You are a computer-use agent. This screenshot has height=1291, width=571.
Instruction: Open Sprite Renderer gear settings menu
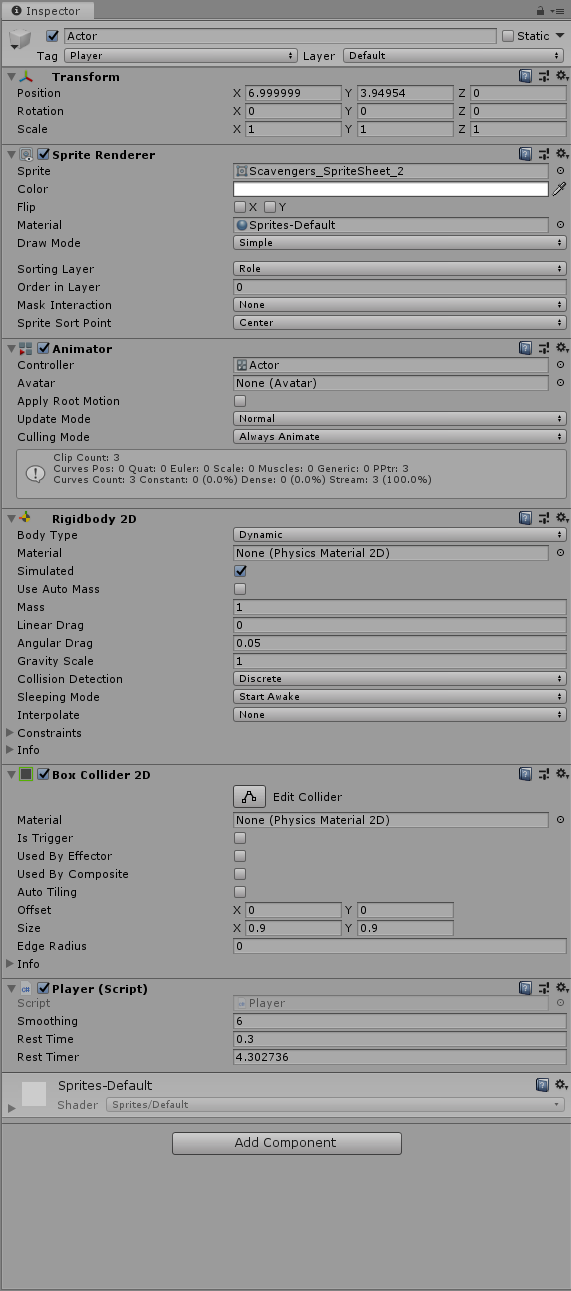pyautogui.click(x=562, y=154)
